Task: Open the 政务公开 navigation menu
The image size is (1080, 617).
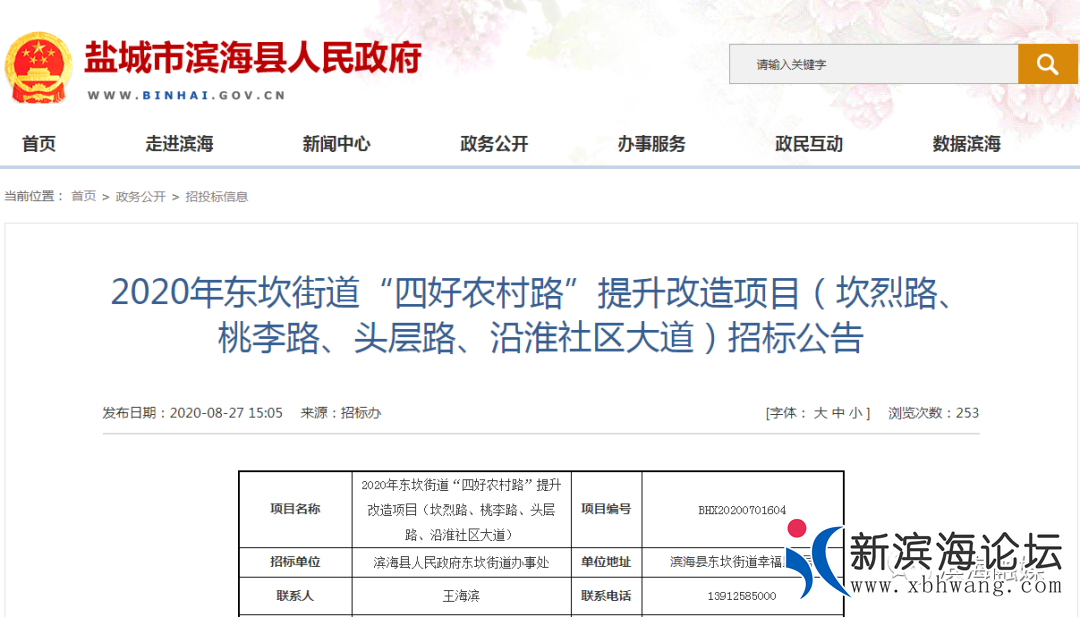Action: pos(494,144)
